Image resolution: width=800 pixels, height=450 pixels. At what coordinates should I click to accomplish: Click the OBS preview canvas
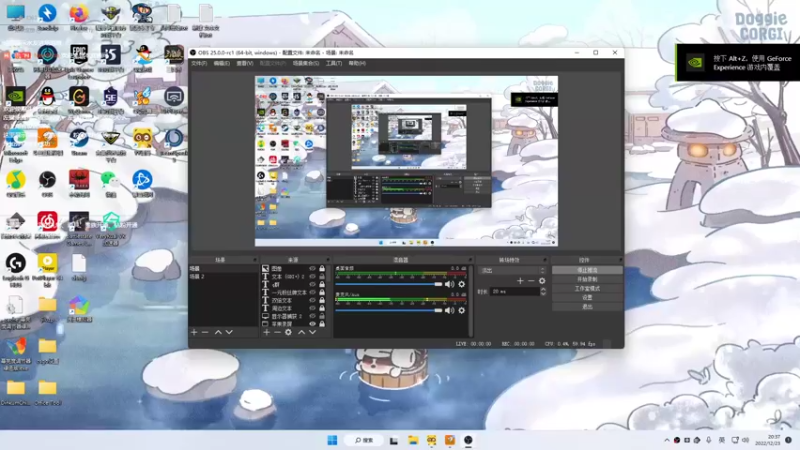click(406, 161)
